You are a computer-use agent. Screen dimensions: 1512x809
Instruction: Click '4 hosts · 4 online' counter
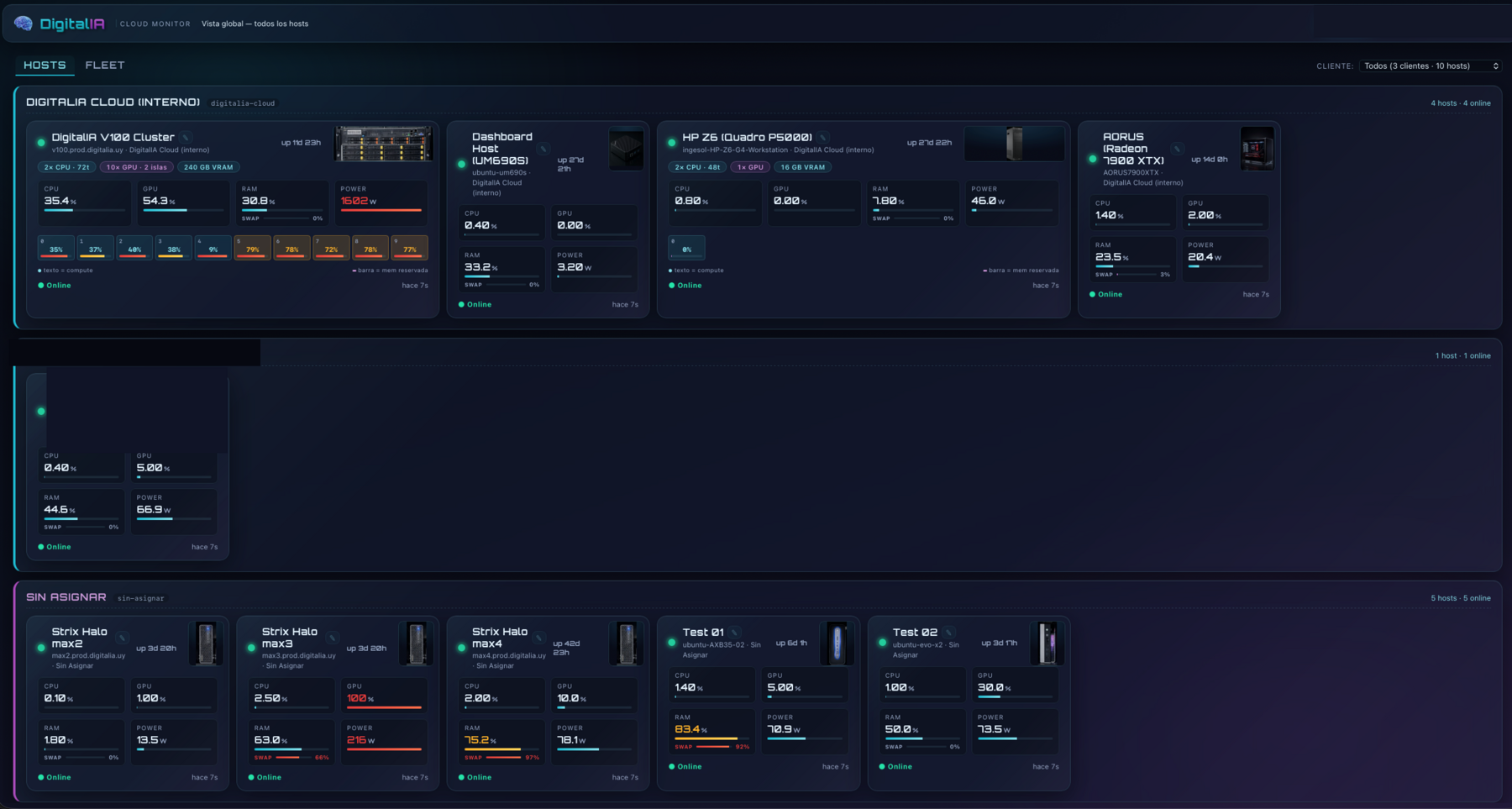[1461, 103]
